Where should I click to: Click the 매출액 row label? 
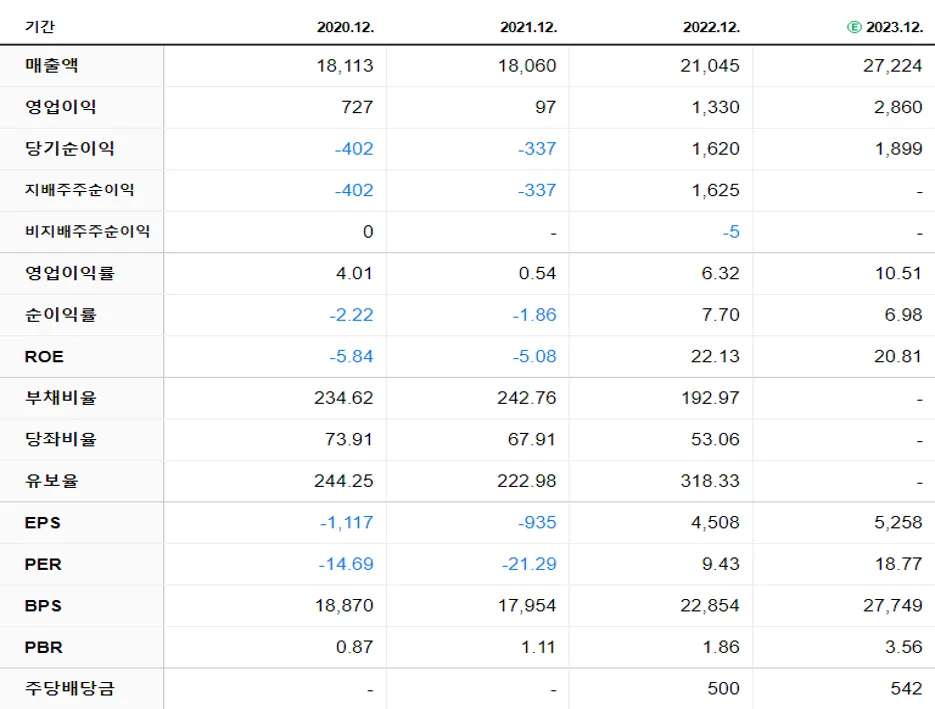[x=51, y=65]
